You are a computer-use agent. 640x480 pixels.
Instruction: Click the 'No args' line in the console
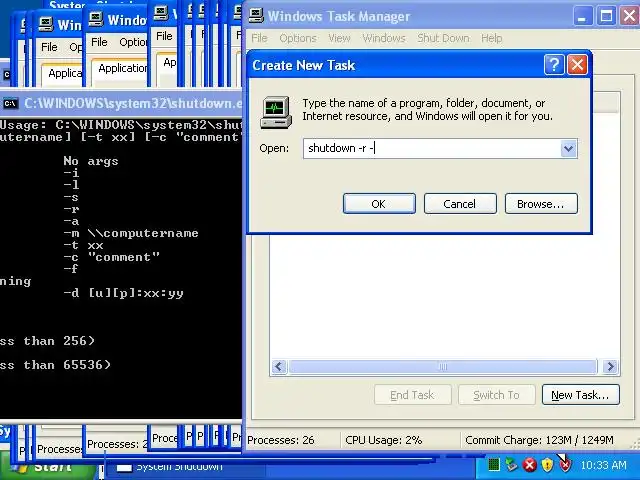[x=91, y=161]
